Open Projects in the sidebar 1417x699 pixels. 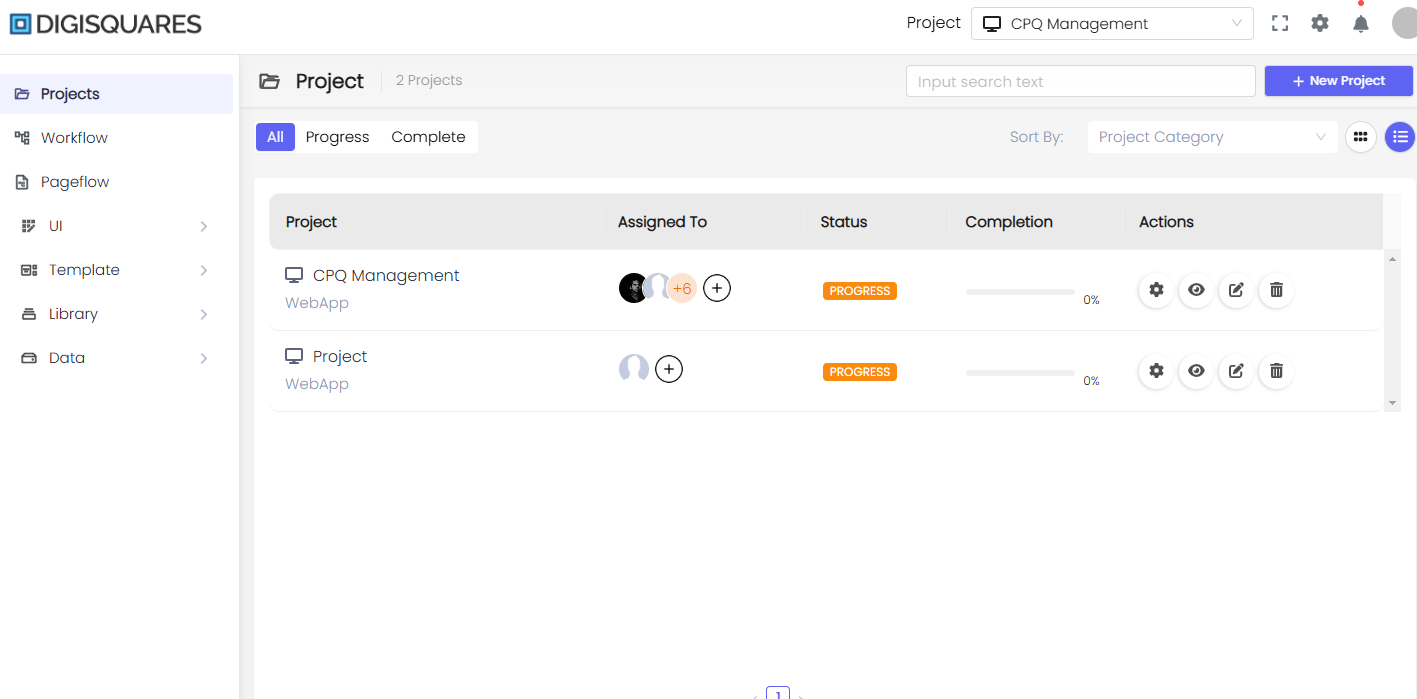point(116,94)
